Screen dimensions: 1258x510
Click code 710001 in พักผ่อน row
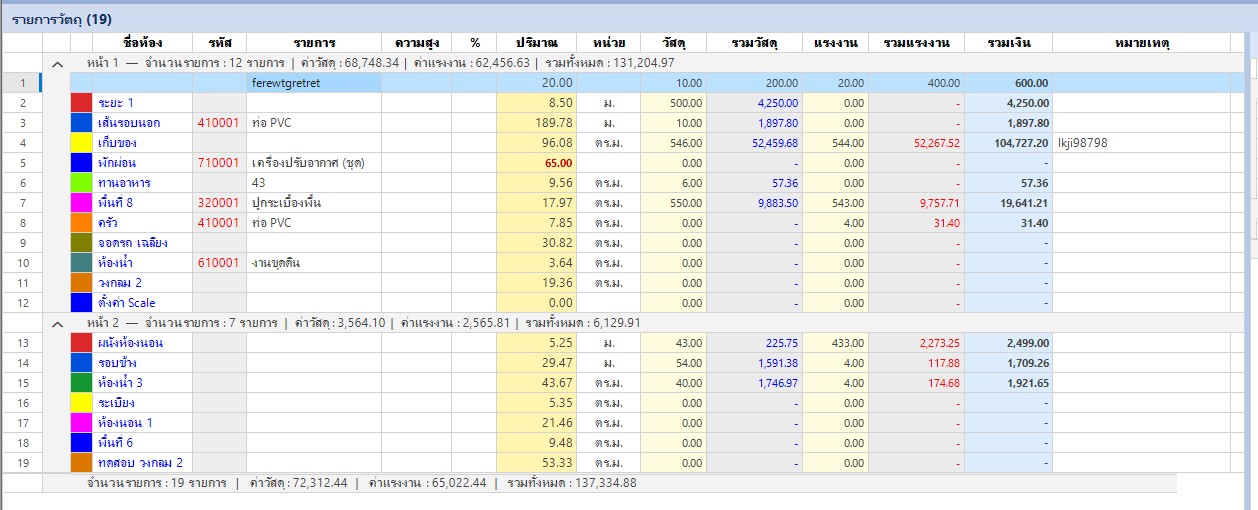click(x=220, y=163)
